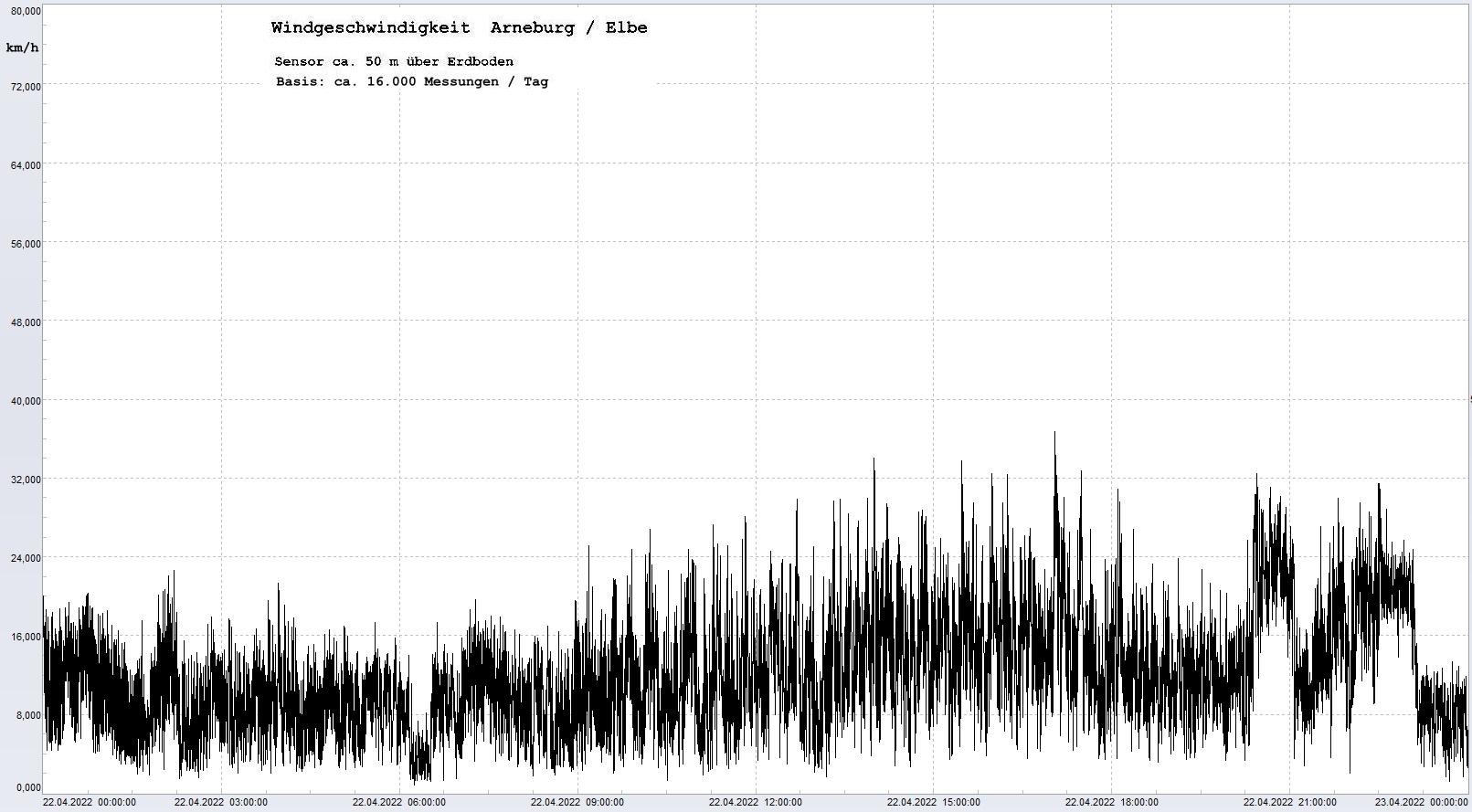1472x812 pixels.
Task: Select the 22.04.2022 03:00:00 time label
Action: pyautogui.click(x=221, y=803)
